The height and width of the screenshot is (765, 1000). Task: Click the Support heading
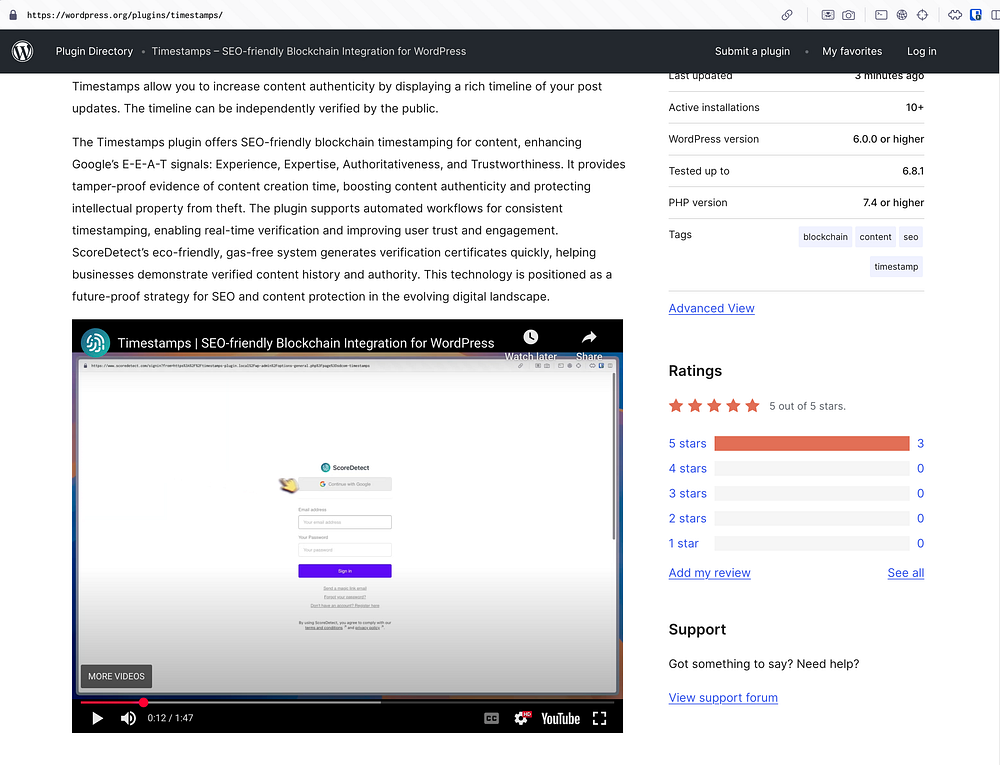click(x=697, y=629)
